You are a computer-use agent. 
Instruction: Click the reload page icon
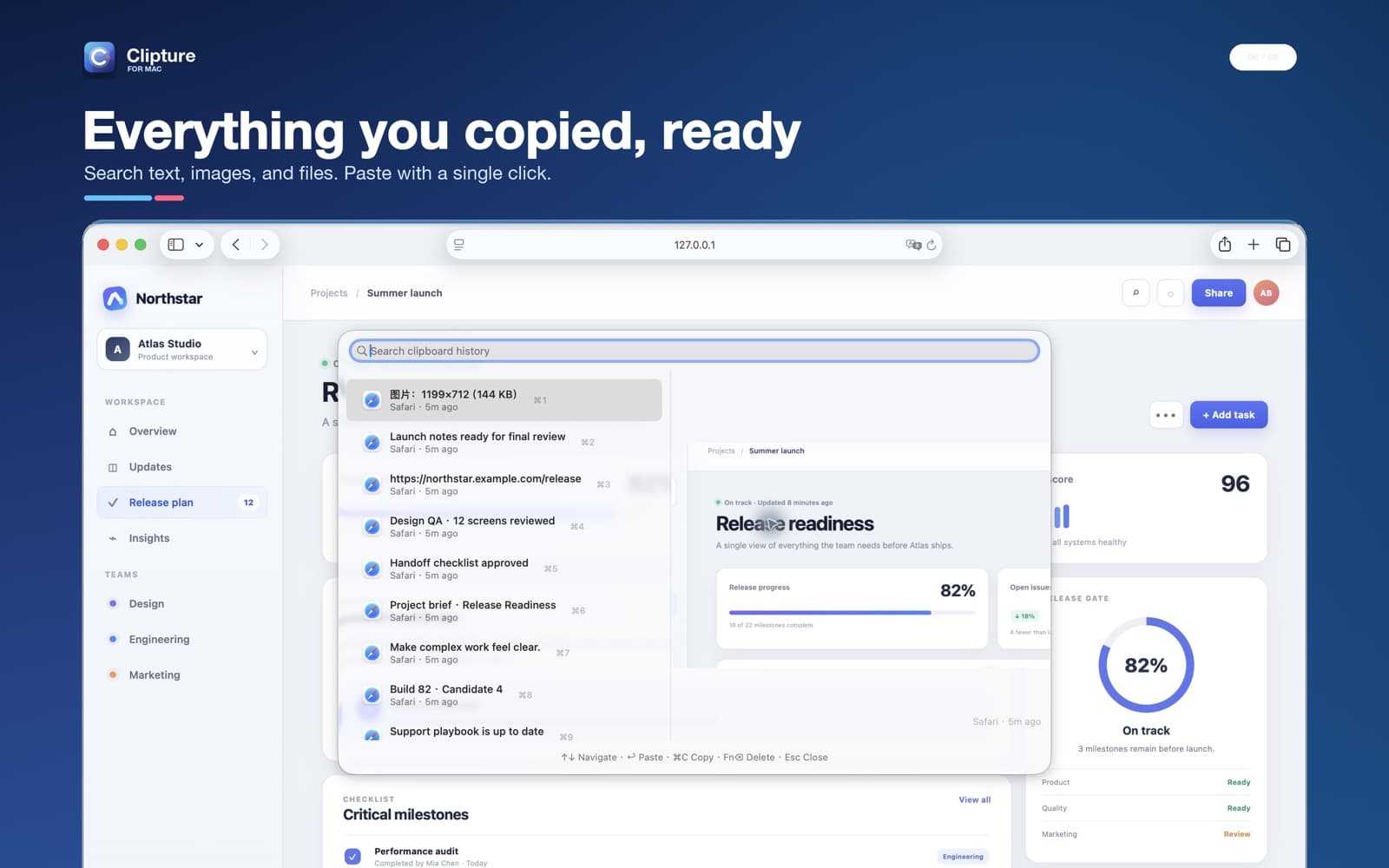click(x=931, y=245)
